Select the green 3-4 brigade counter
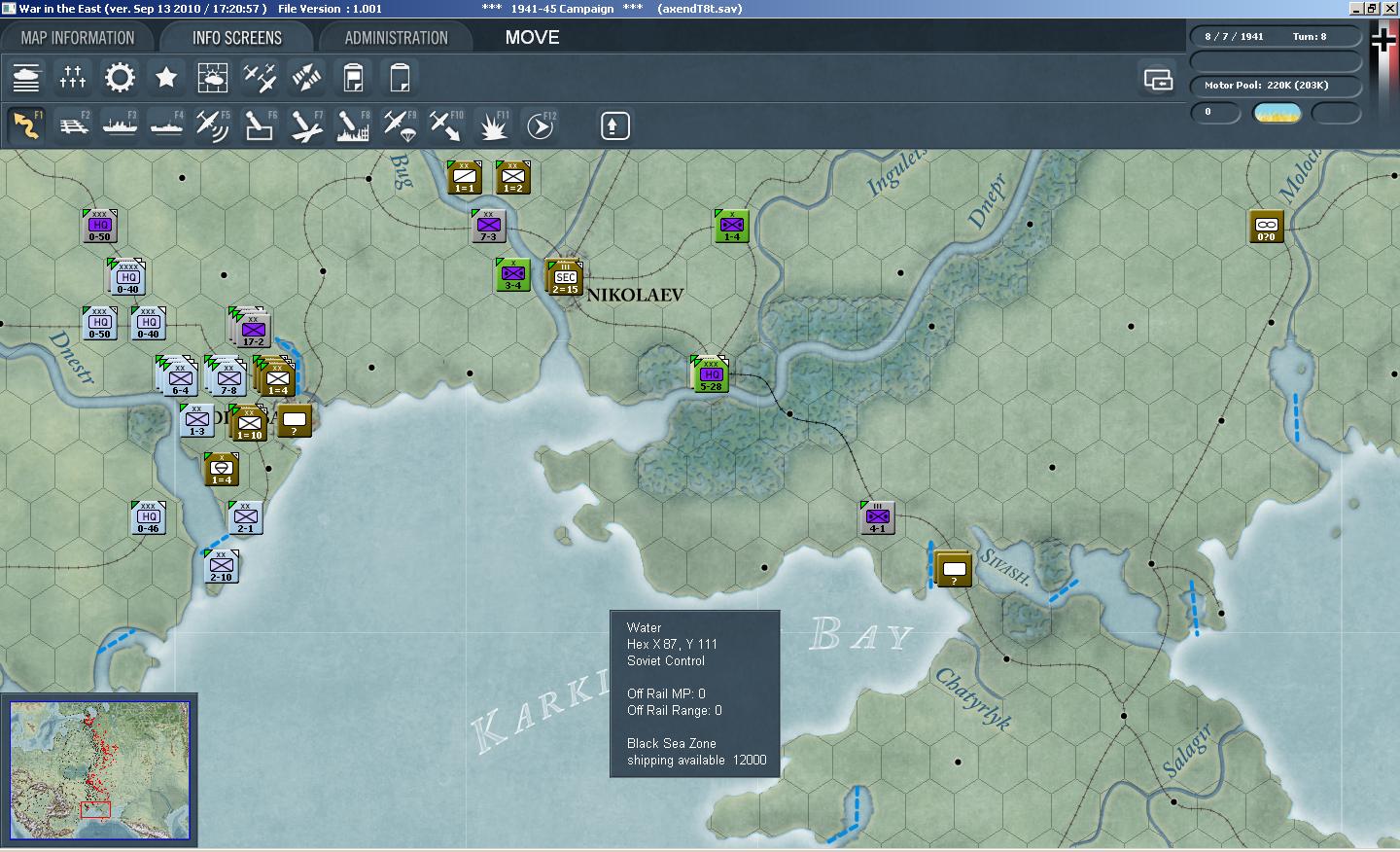Viewport: 1400px width, 852px height. click(512, 274)
